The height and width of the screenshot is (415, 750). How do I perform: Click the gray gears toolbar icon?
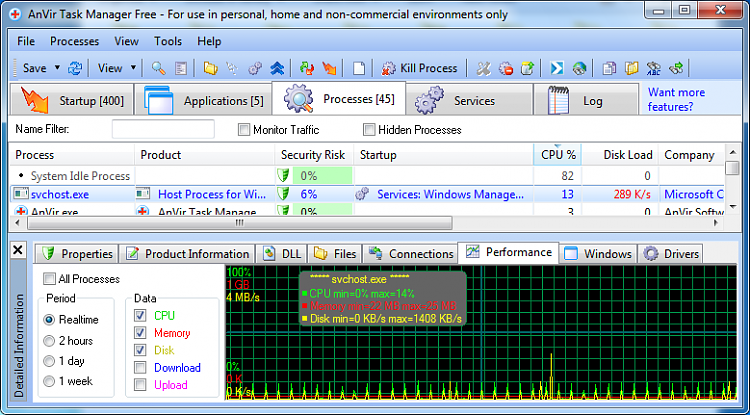[255, 68]
